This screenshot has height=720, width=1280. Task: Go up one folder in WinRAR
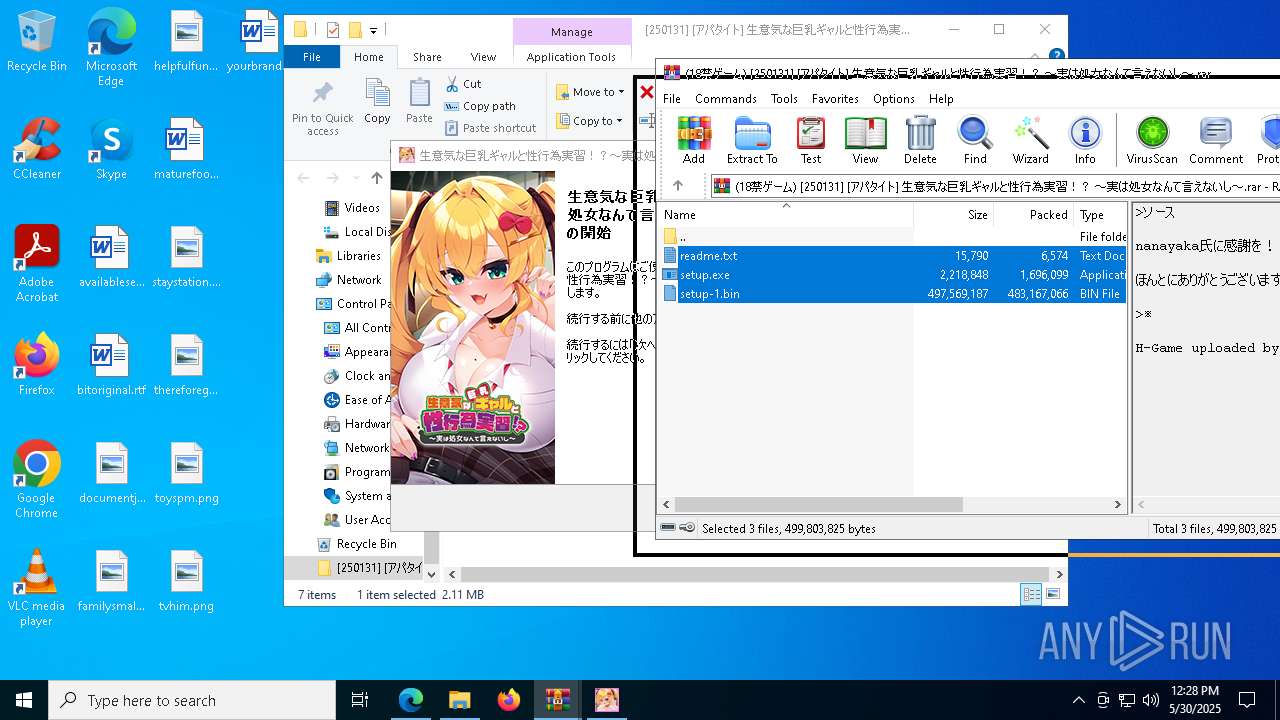tap(678, 186)
